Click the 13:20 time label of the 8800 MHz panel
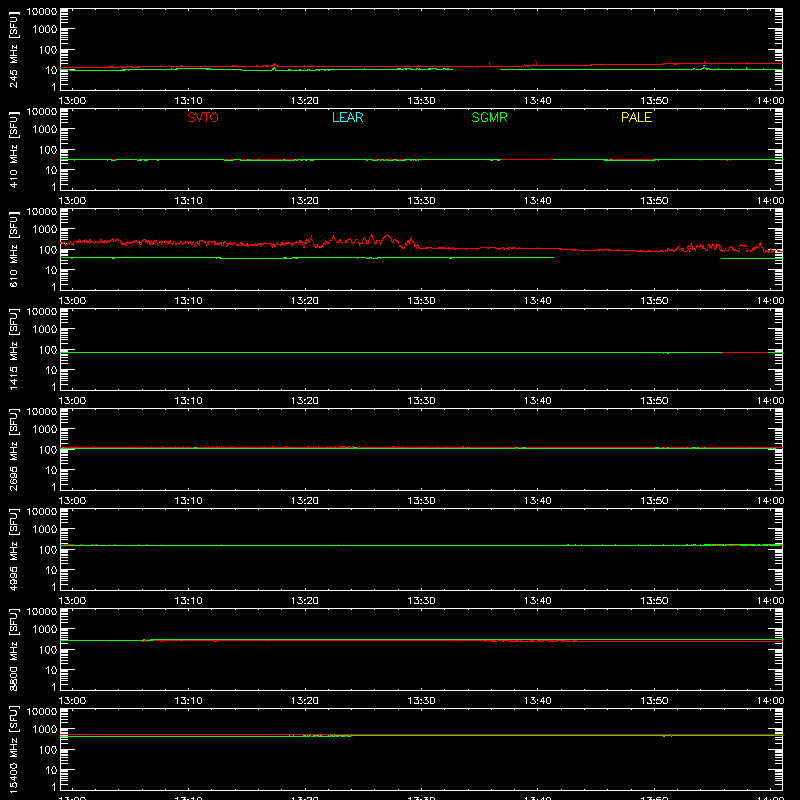Image resolution: width=800 pixels, height=800 pixels. tap(305, 701)
